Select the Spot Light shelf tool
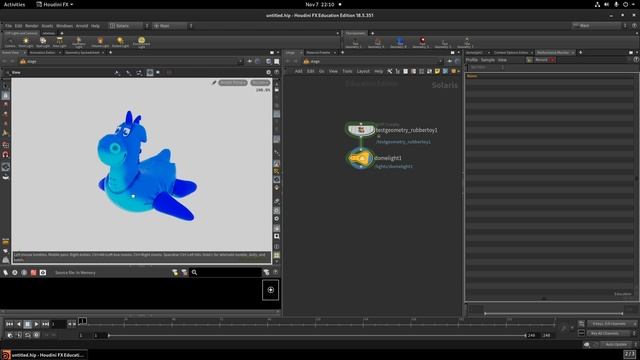The width and height of the screenshot is (640, 360). (42, 42)
